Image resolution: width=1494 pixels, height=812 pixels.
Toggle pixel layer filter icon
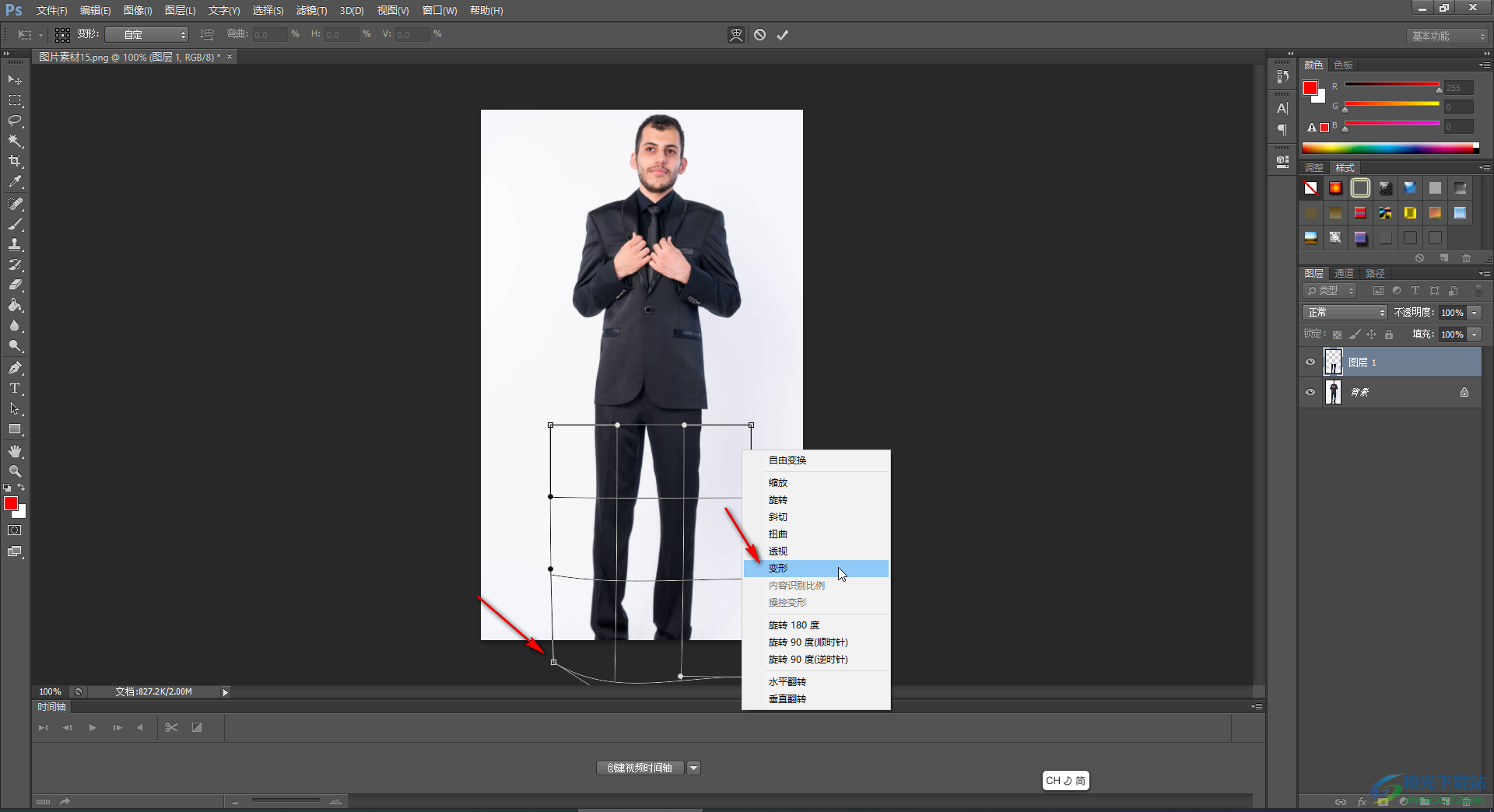click(1378, 291)
